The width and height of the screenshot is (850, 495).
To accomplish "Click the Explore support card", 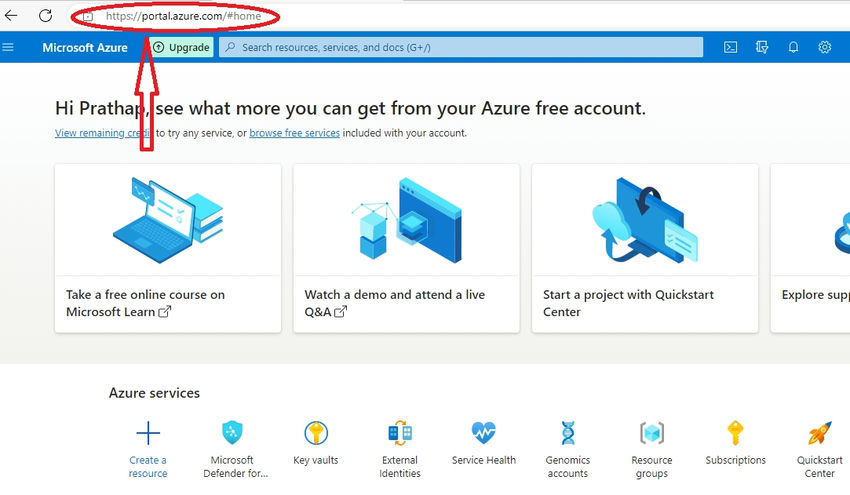I will [810, 248].
